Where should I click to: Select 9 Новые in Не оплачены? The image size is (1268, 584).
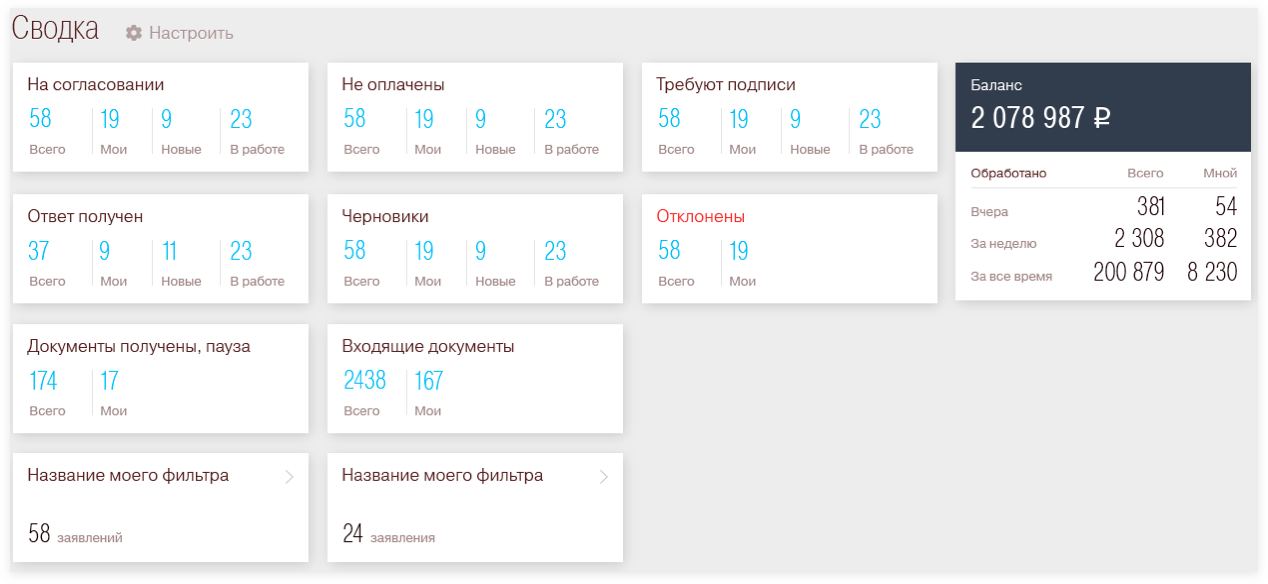[x=495, y=131]
